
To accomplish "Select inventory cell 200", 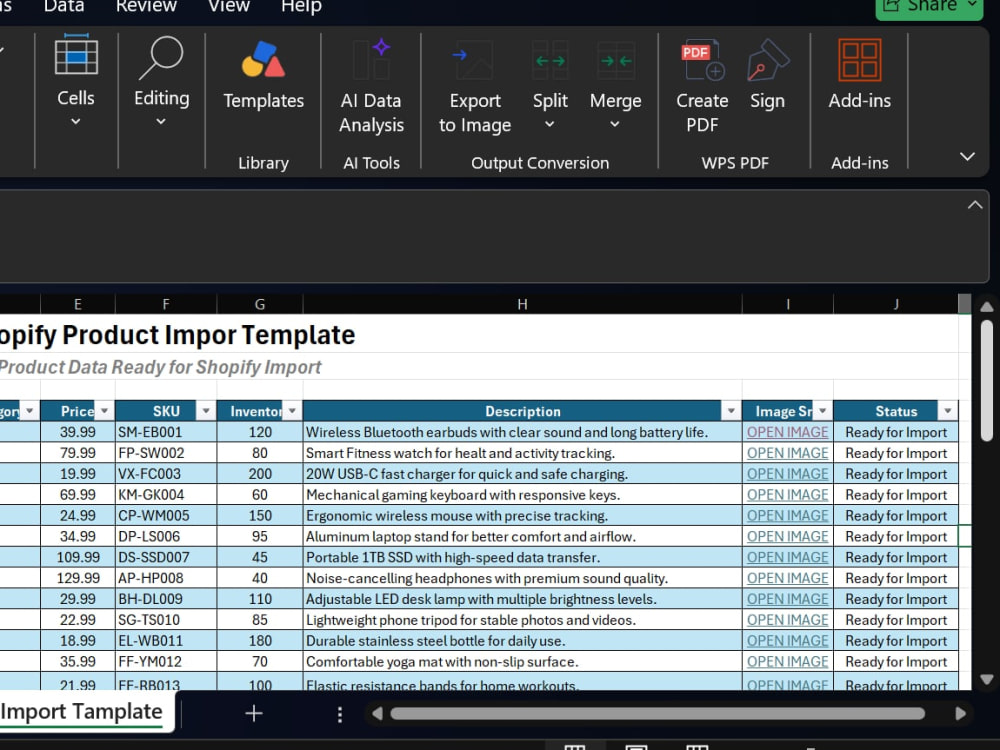I will 260,474.
